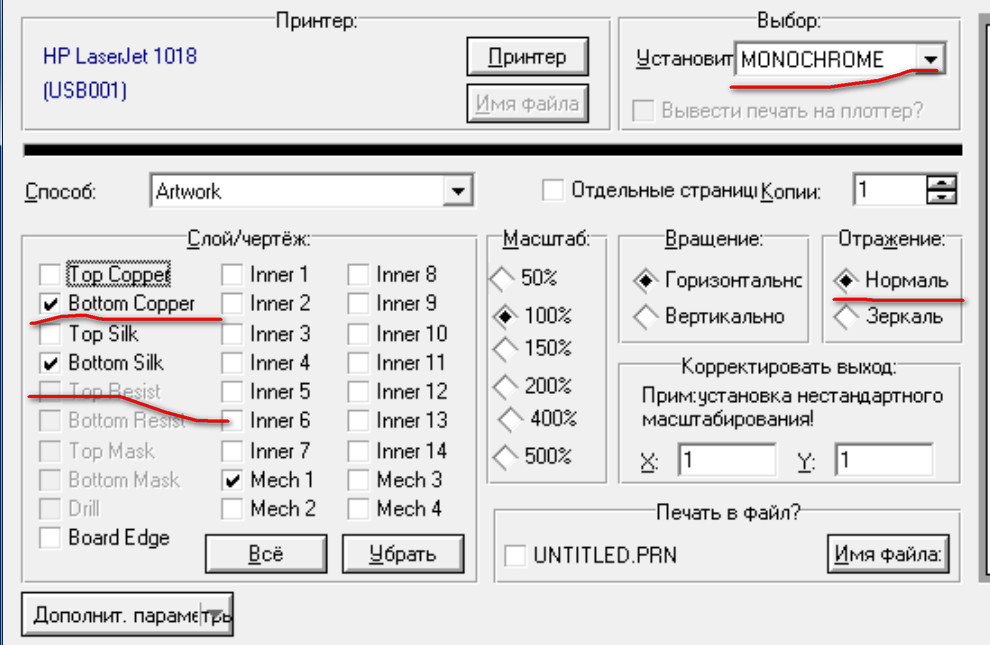Viewport: 990px width, 645px height.
Task: Uncheck the Bottom Copper layer
Action: [50, 303]
